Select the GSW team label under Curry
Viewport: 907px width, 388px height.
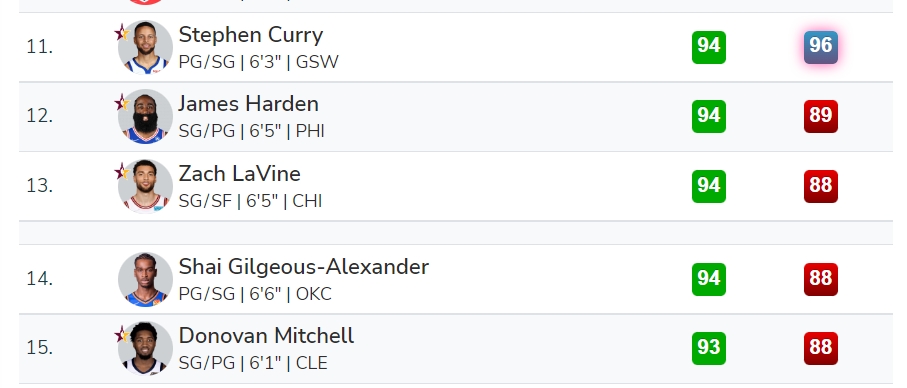(x=317, y=62)
